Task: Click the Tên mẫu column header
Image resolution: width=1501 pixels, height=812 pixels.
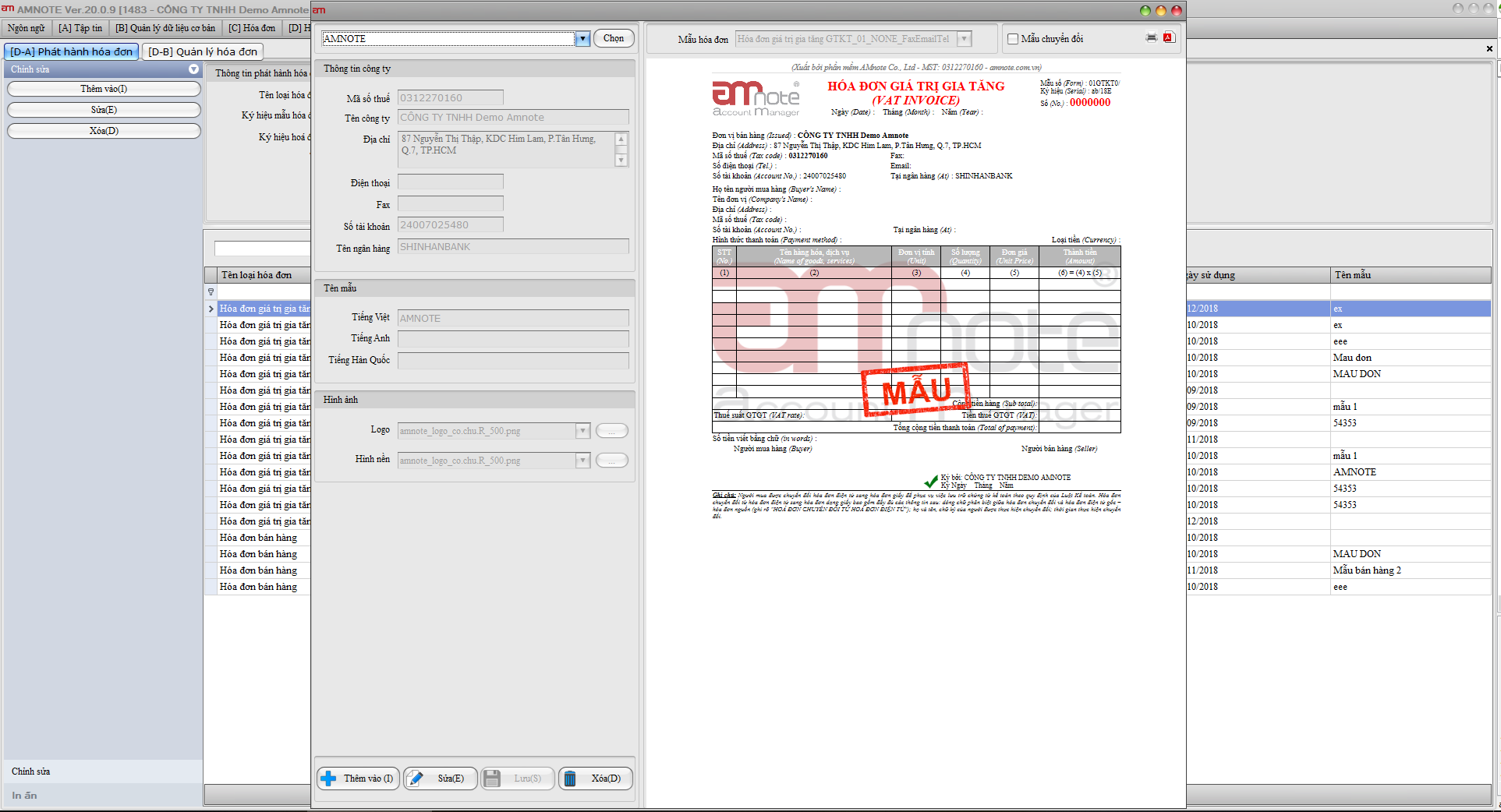Action: tap(1411, 275)
